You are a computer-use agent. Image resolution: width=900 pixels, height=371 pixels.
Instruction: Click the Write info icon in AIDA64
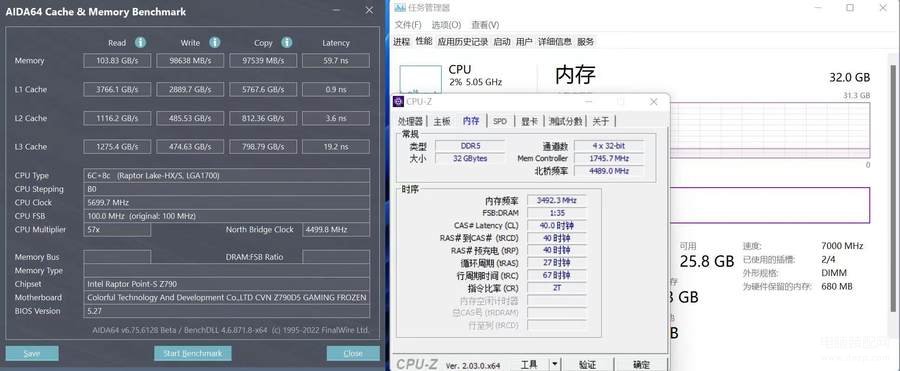[215, 42]
